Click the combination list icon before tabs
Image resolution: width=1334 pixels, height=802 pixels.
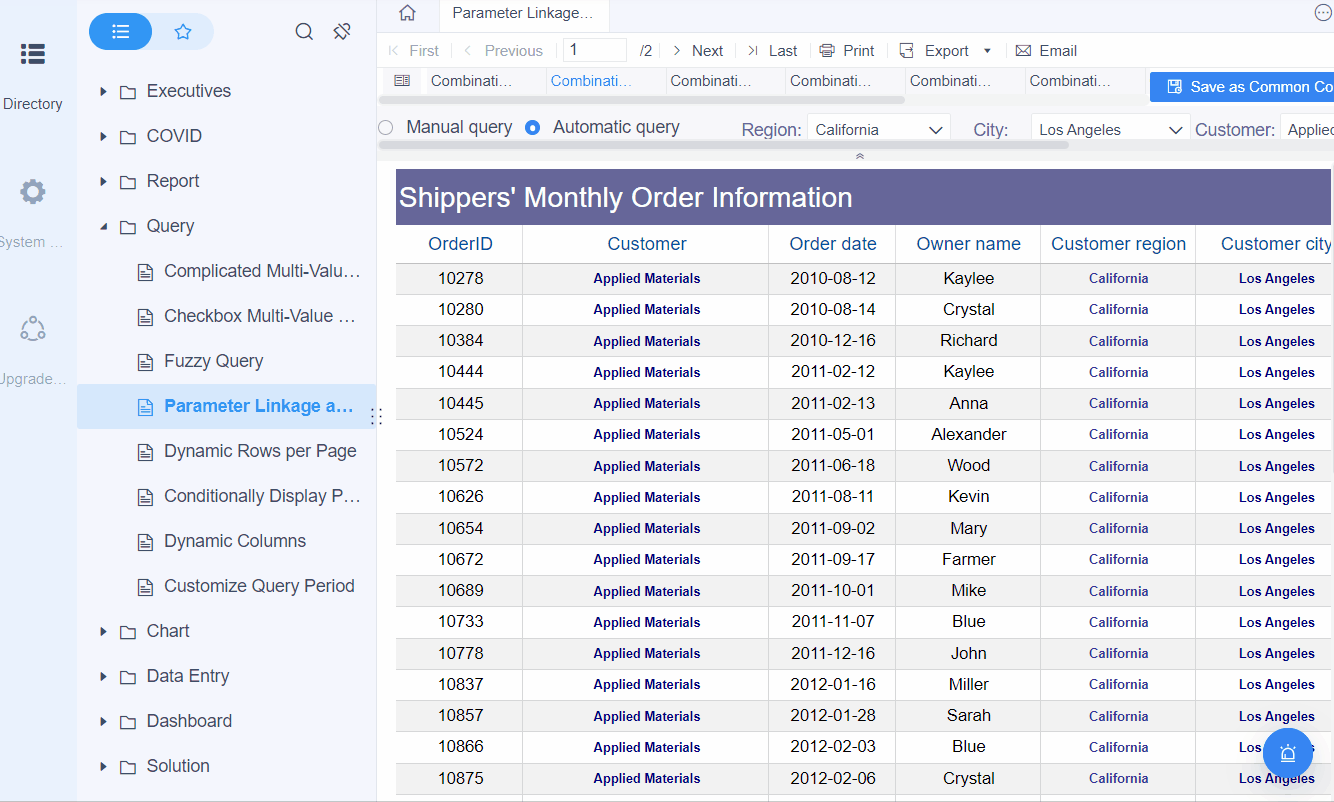(x=402, y=81)
